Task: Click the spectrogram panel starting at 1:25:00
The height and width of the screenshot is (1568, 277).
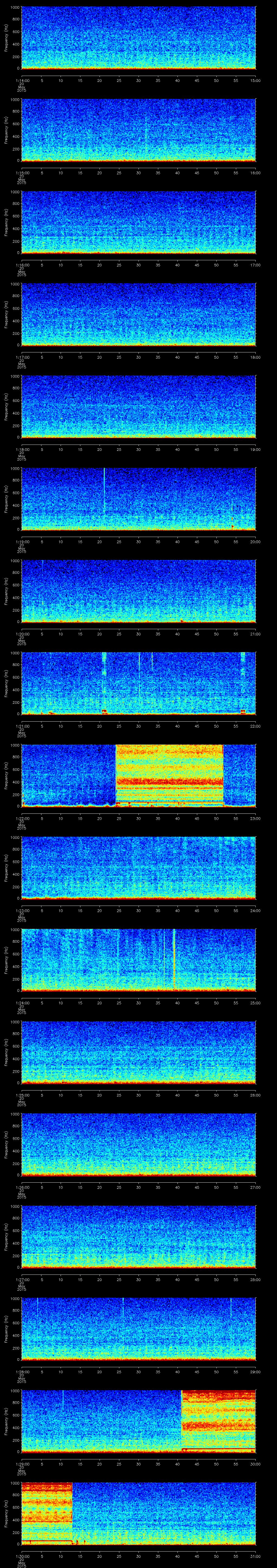Action: point(138,1052)
